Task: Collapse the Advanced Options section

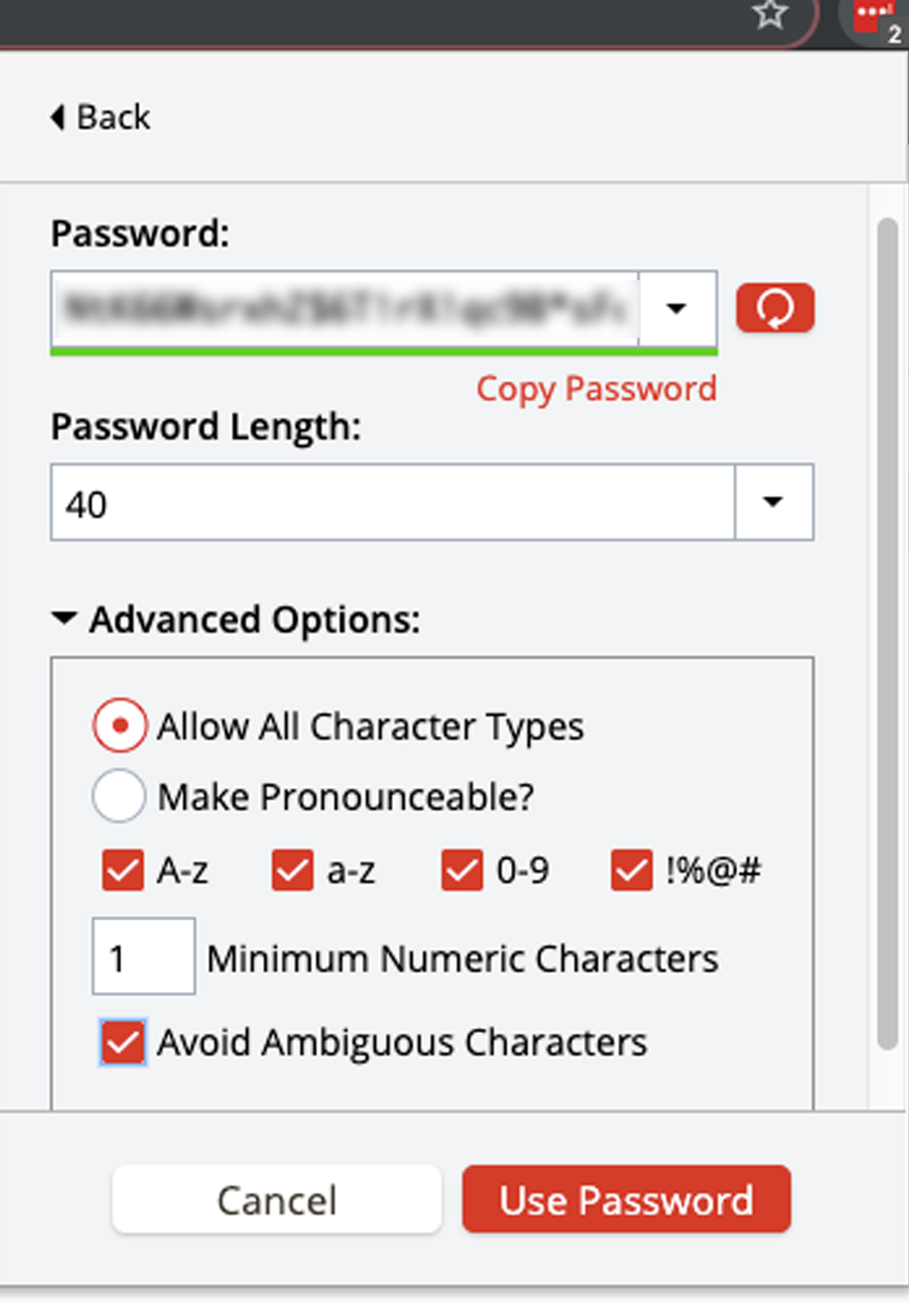Action: coord(64,617)
